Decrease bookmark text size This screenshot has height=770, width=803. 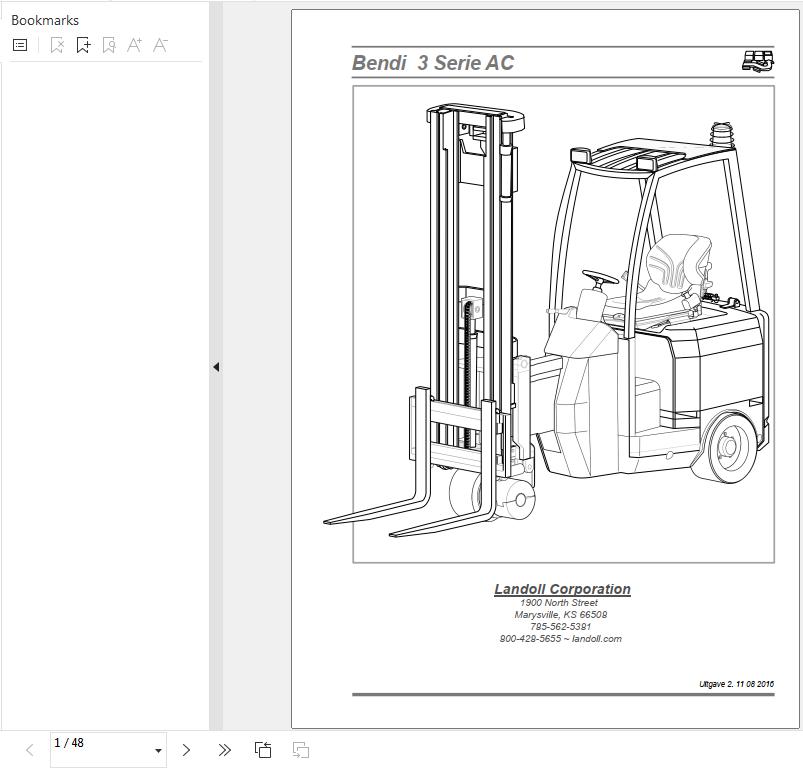(160, 45)
